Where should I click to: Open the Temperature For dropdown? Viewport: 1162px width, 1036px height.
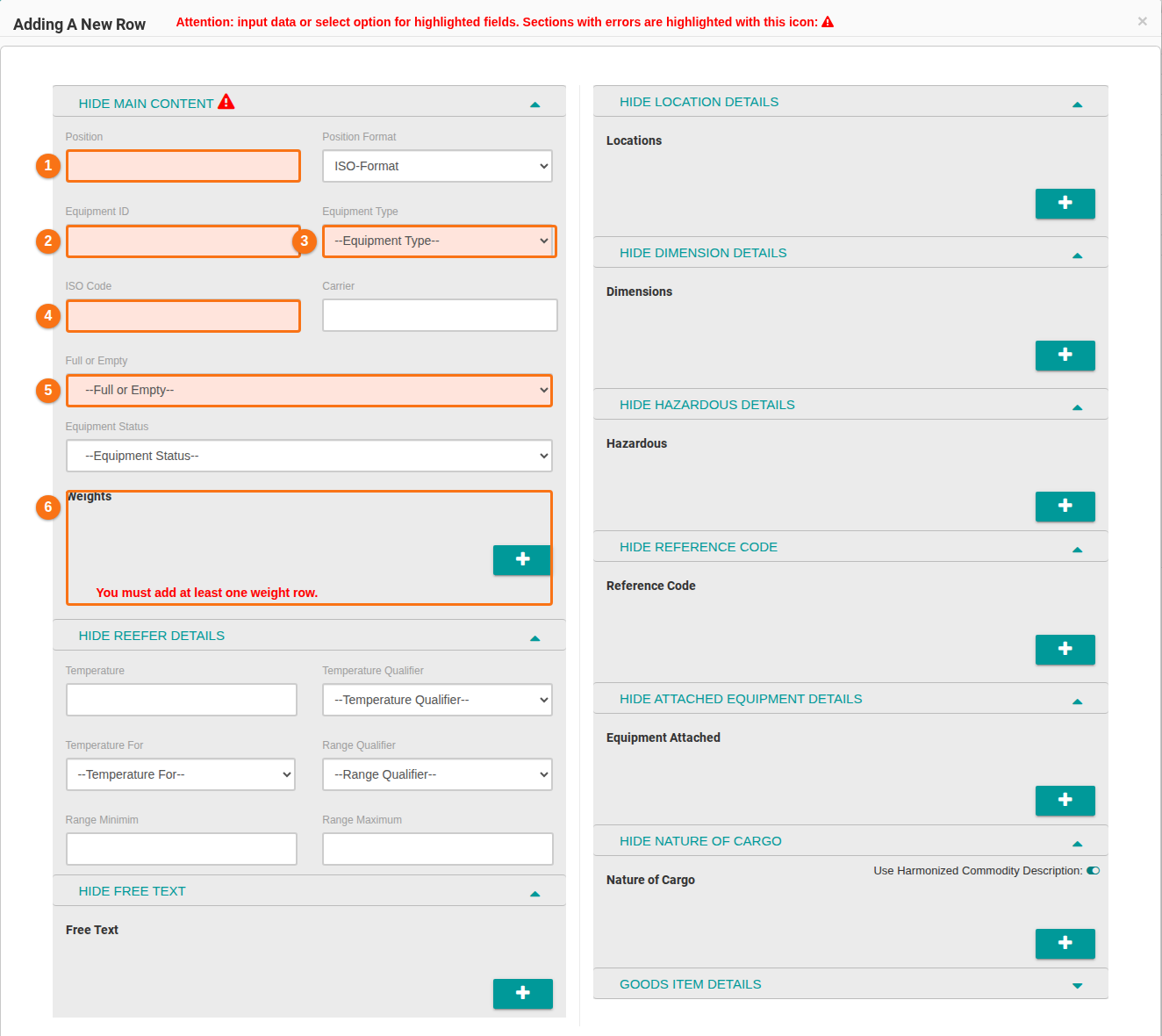(x=181, y=774)
